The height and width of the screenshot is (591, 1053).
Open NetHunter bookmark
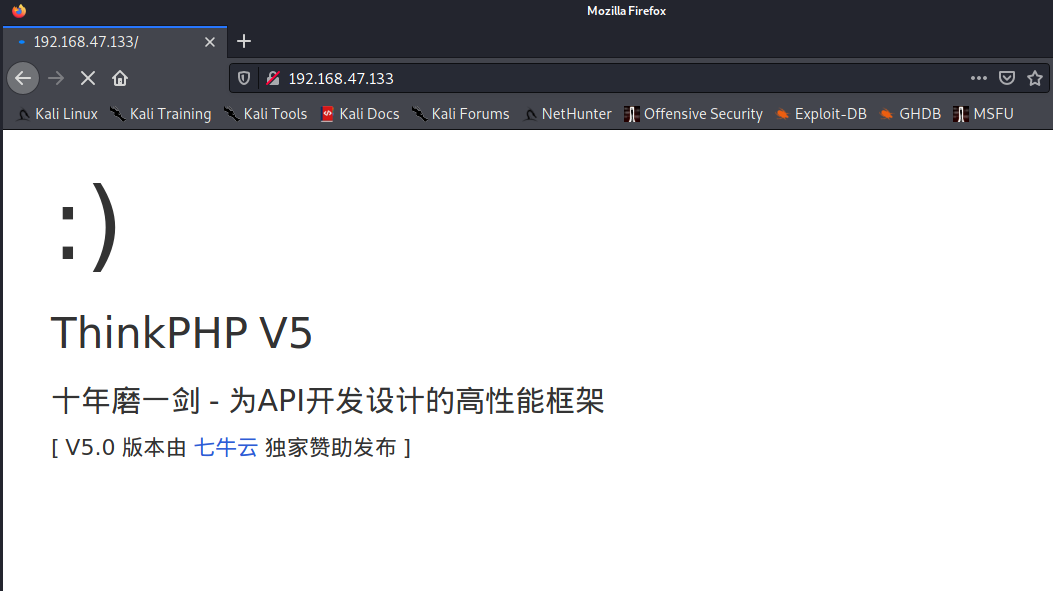567,114
